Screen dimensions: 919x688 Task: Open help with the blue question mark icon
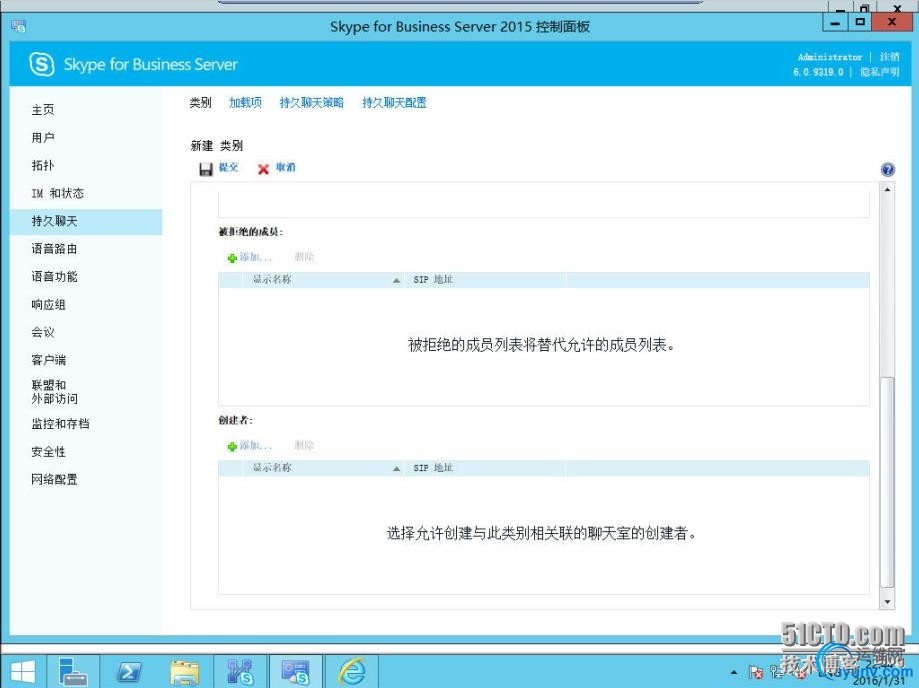pos(887,169)
